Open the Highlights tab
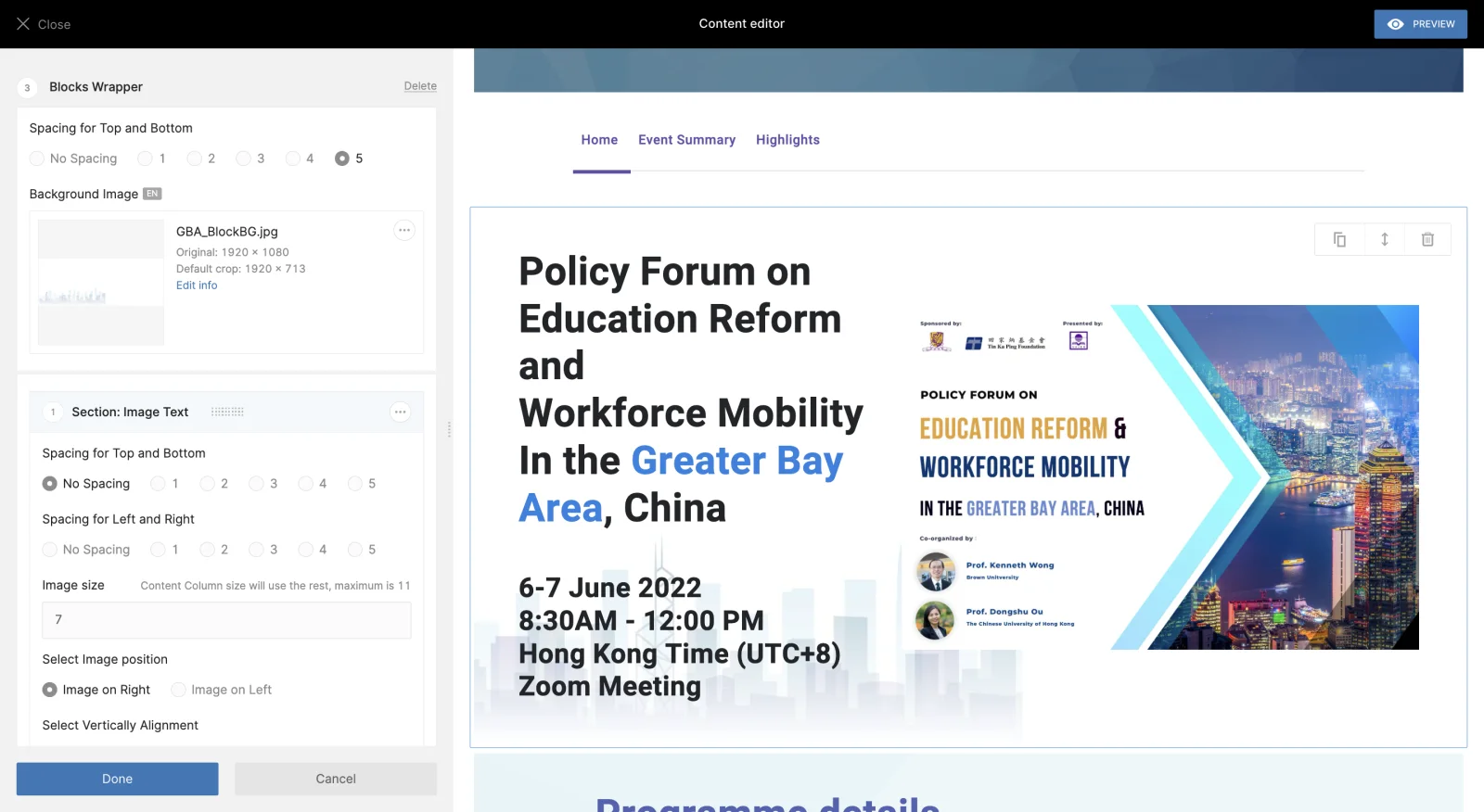 [787, 140]
